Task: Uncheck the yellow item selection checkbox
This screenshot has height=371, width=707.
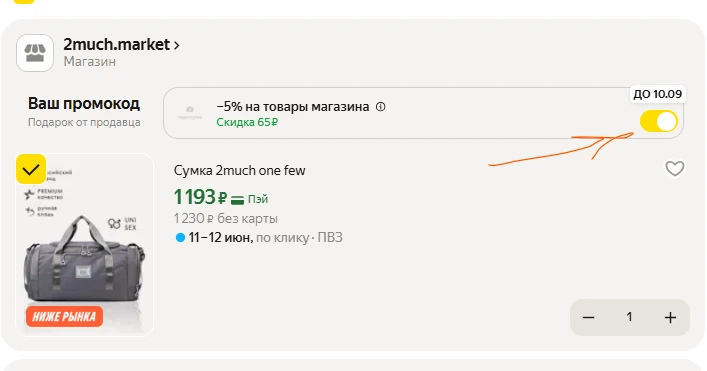Action: [31, 169]
